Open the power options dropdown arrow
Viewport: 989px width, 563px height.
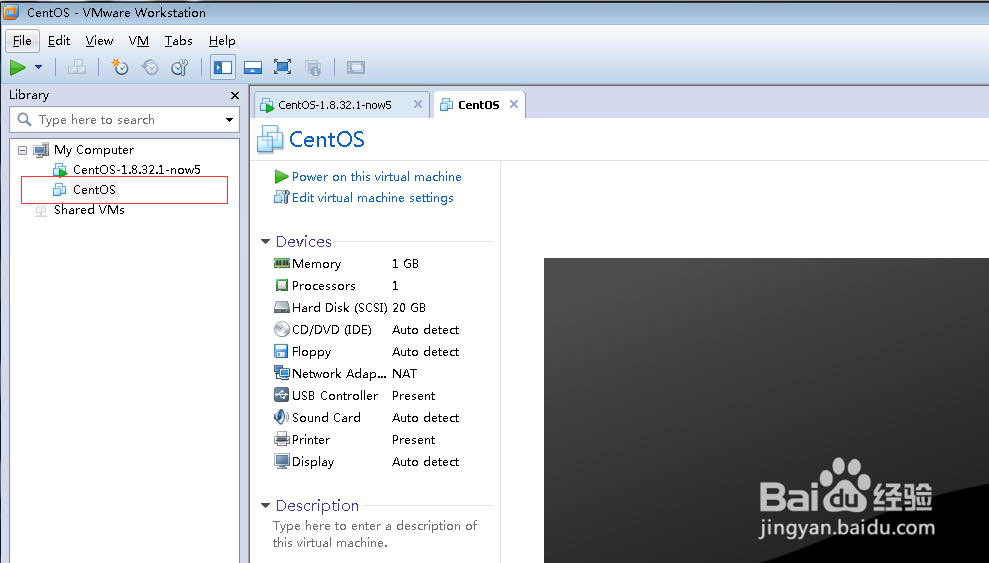tap(38, 67)
